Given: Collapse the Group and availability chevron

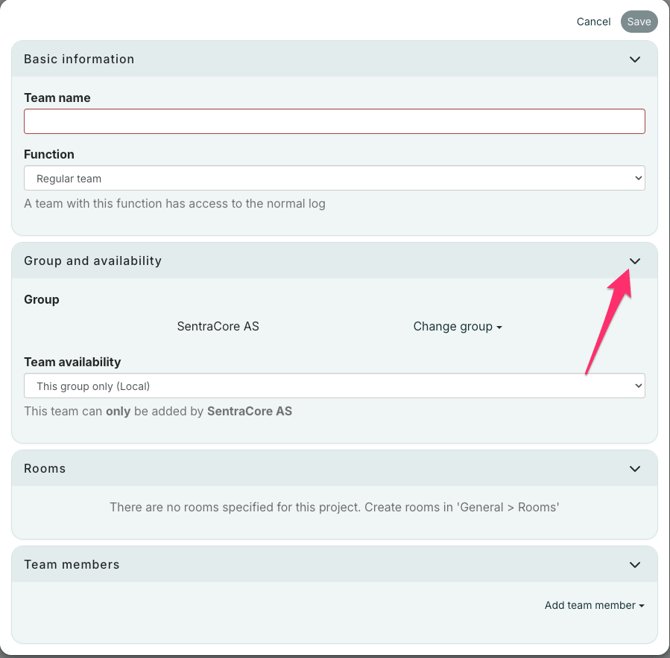Looking at the screenshot, I should (635, 261).
